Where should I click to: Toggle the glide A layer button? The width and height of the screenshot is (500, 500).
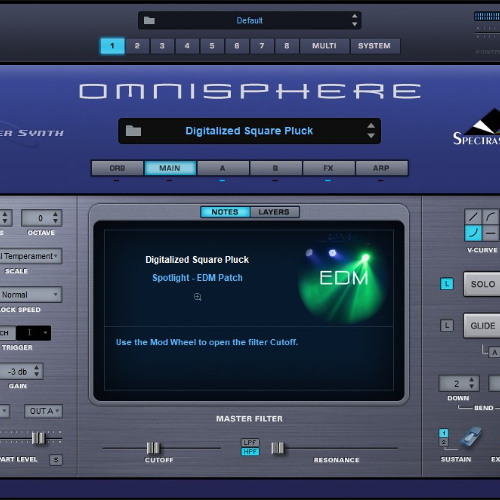tap(494, 352)
